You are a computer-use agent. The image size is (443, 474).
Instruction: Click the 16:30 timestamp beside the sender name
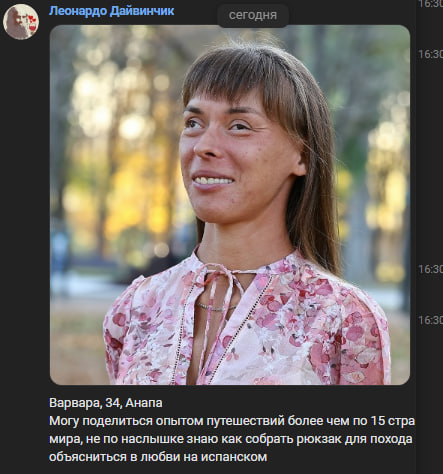coord(430,4)
